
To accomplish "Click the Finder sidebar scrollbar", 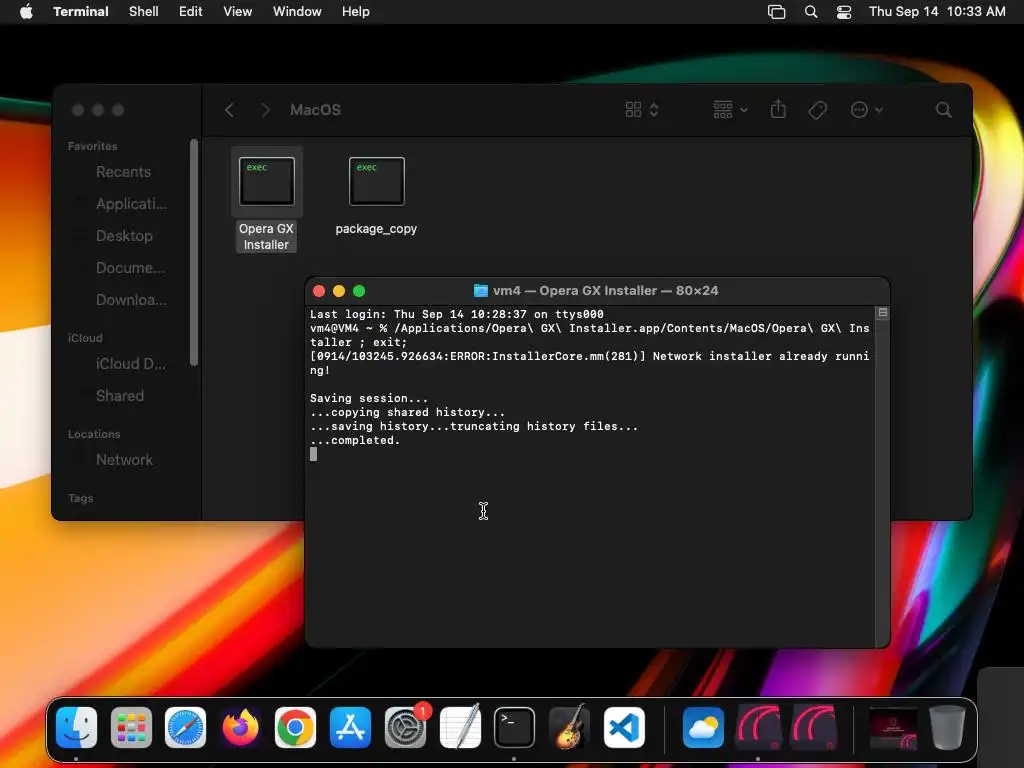I will click(194, 252).
